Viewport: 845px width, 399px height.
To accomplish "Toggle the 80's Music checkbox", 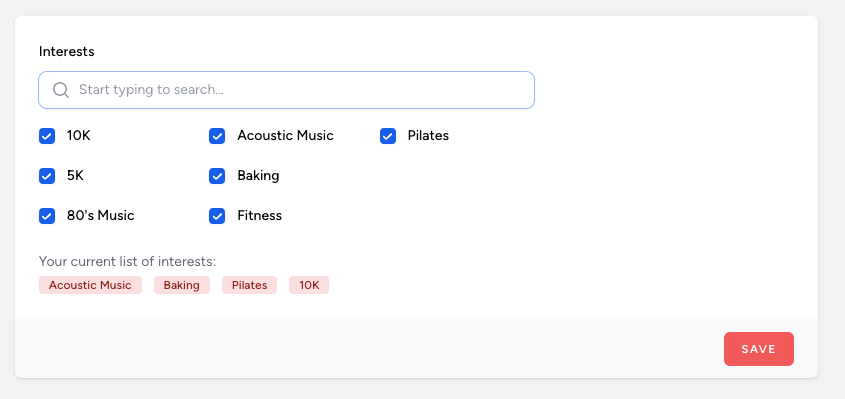I will (x=47, y=216).
